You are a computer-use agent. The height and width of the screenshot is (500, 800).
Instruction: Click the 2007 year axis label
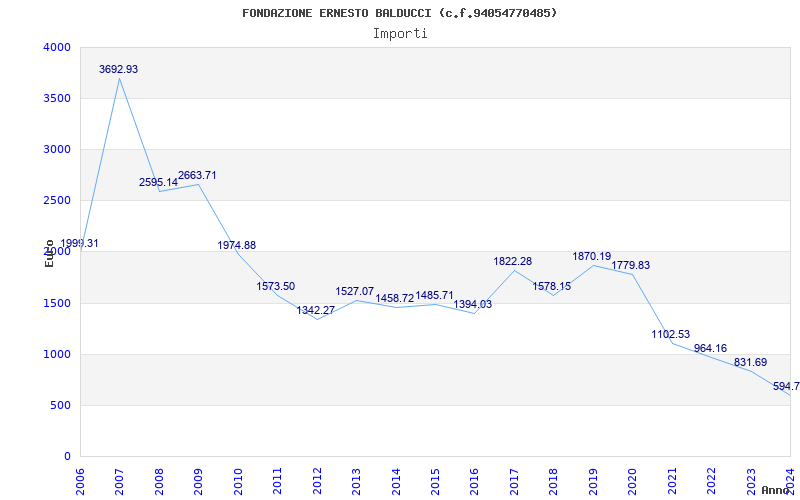119,481
